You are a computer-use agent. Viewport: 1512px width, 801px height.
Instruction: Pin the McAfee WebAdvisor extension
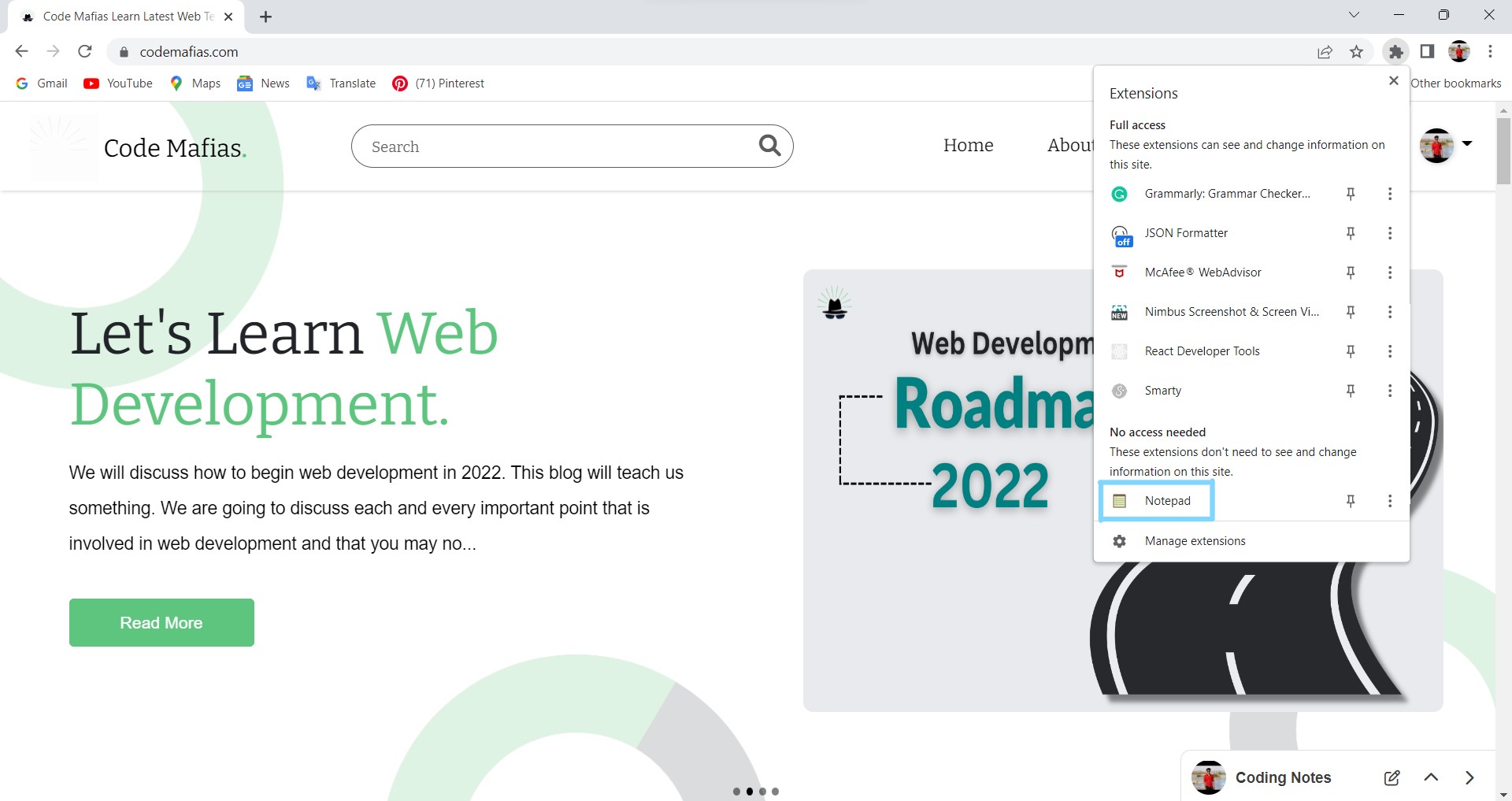click(1351, 273)
